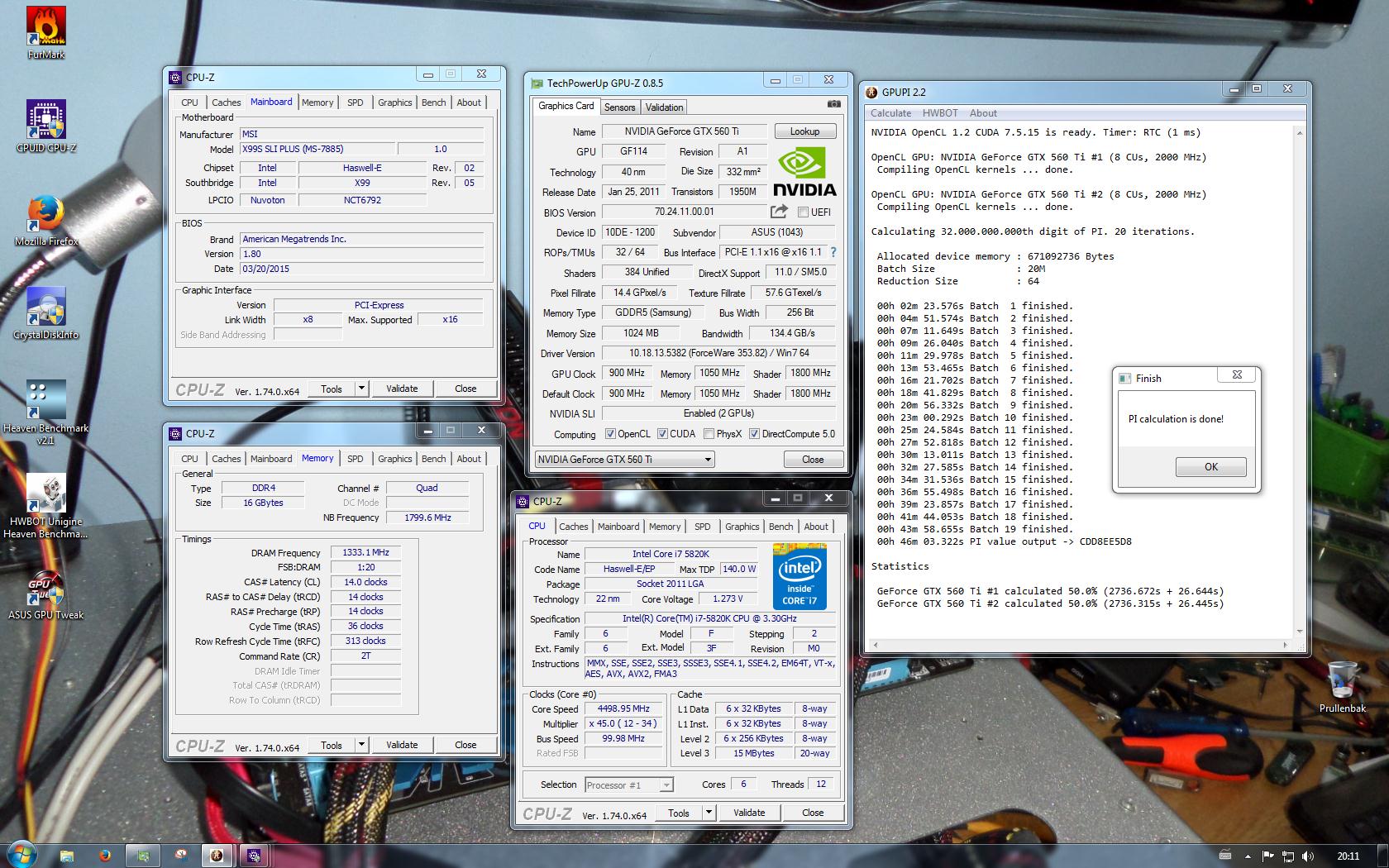1389x868 pixels.
Task: Open the Validation tab in GPU-Z
Action: click(x=664, y=107)
